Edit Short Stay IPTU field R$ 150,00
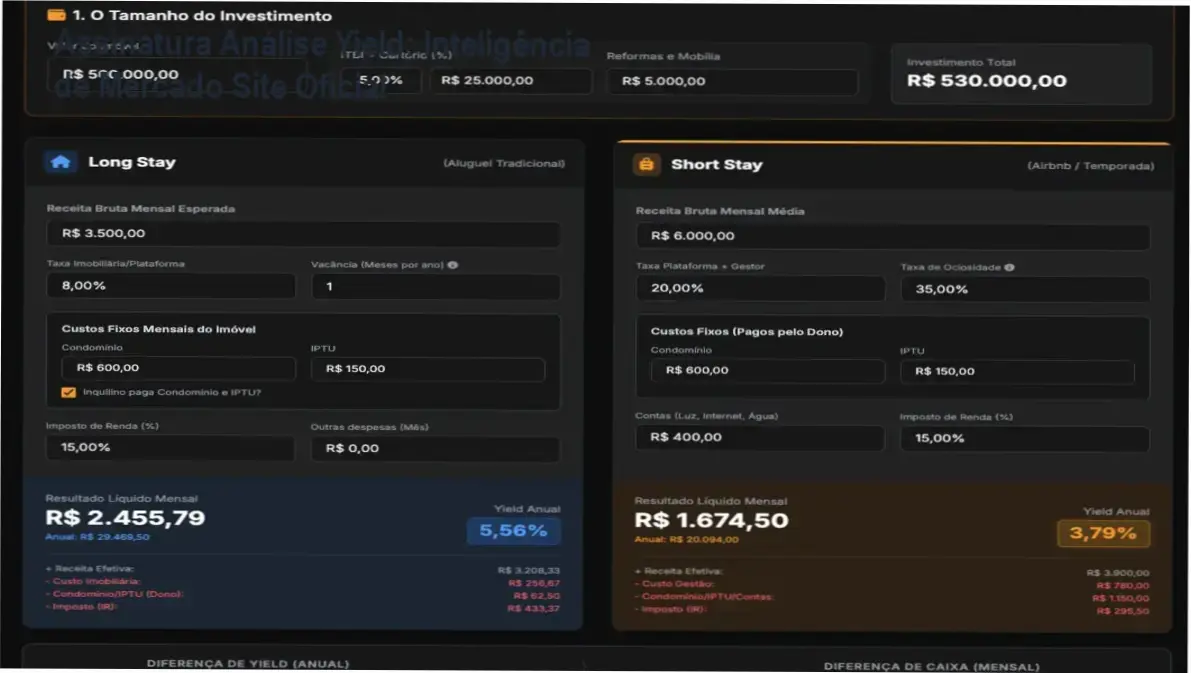This screenshot has height=673, width=1191. 1017,371
